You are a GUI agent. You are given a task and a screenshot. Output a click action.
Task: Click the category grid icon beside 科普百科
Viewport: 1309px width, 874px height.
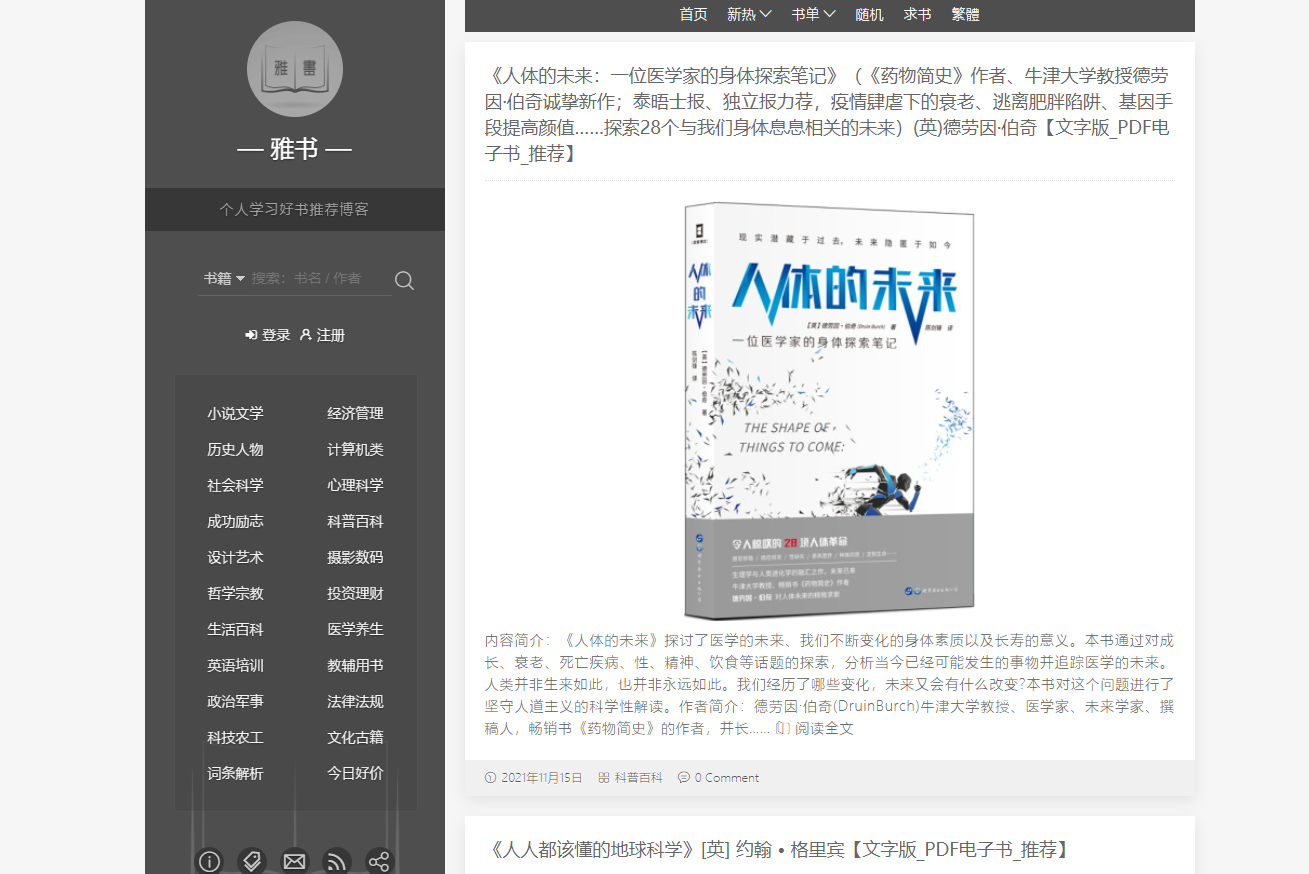click(604, 777)
